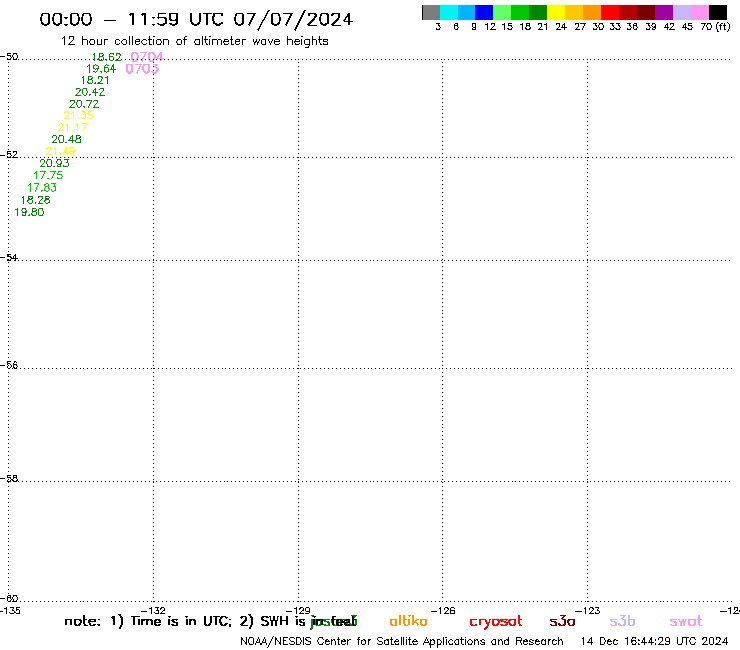Image resolution: width=740 pixels, height=650 pixels.
Task: Click the gray swatch in the color bar
Action: click(431, 12)
